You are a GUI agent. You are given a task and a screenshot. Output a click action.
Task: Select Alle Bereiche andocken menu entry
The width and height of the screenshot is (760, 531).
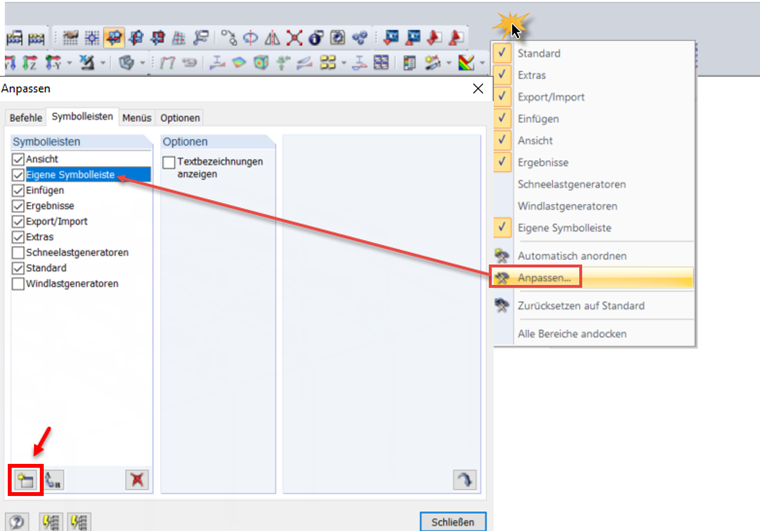click(x=593, y=333)
